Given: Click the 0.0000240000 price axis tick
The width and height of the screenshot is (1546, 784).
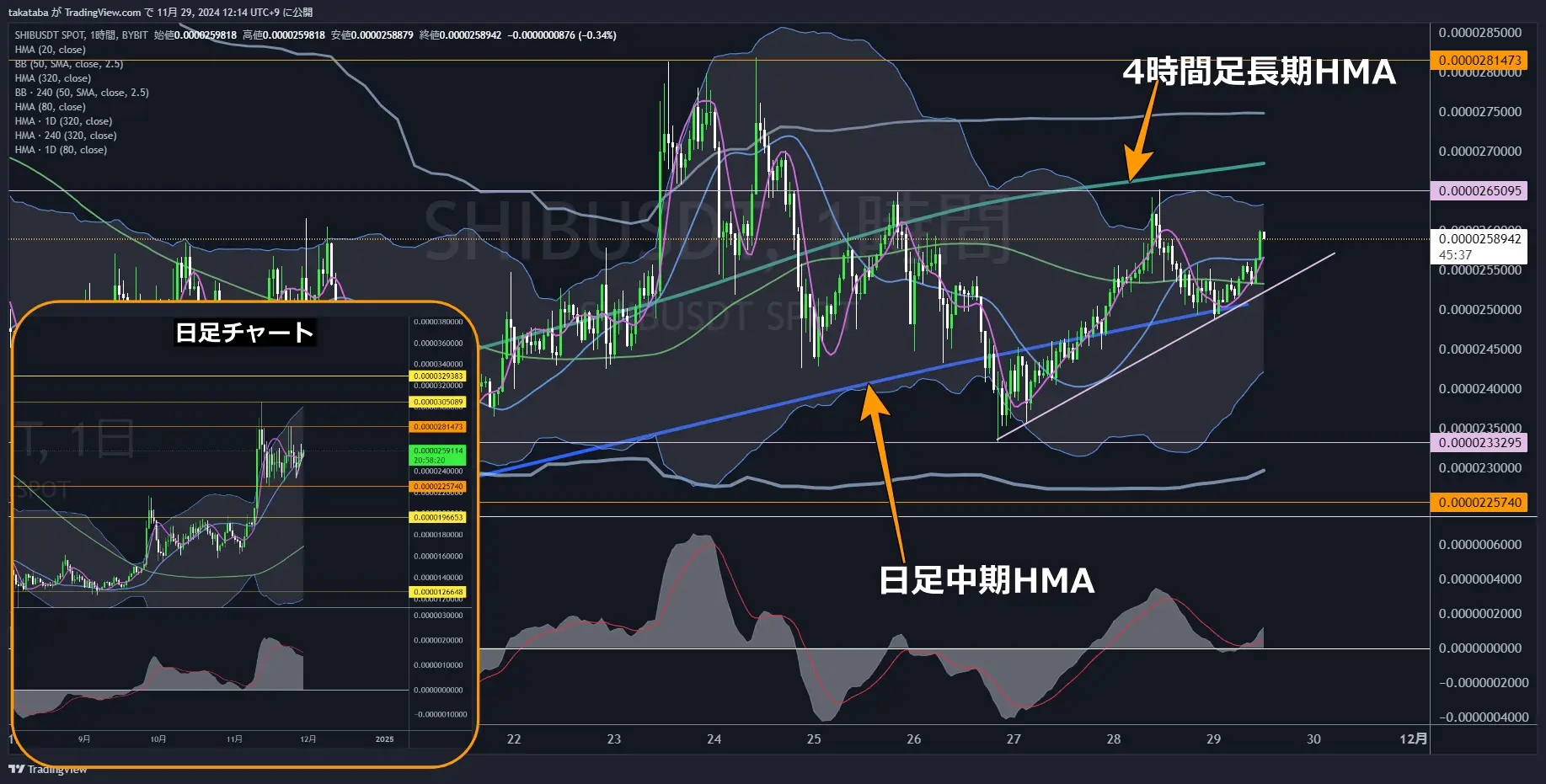Looking at the screenshot, I should point(1479,389).
